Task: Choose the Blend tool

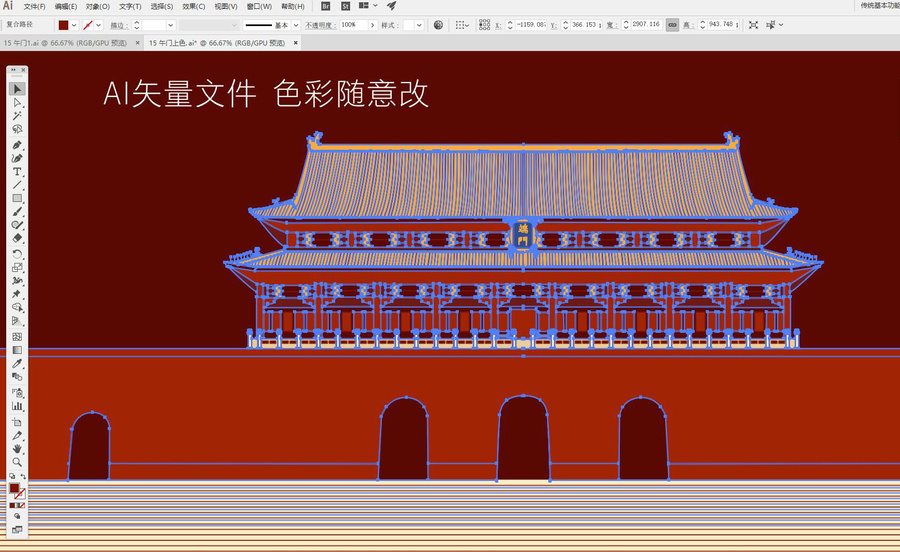Action: [17, 376]
